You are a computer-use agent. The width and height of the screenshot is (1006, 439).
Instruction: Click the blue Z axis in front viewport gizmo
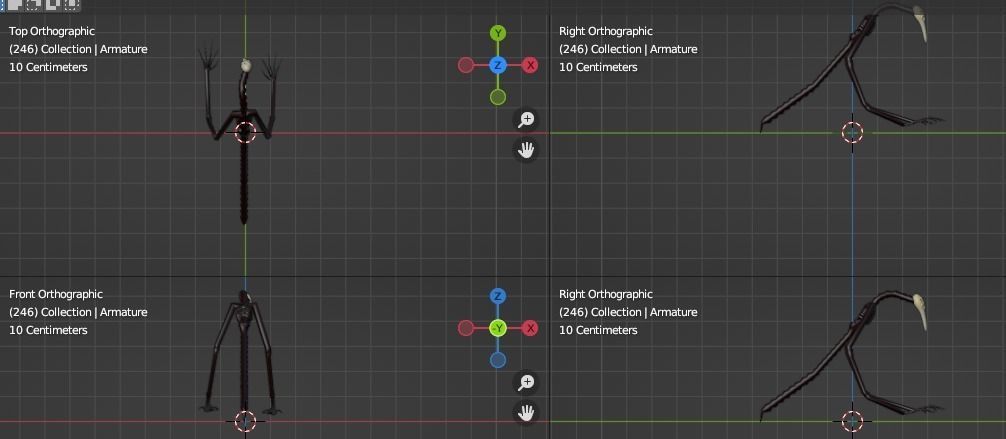click(498, 296)
